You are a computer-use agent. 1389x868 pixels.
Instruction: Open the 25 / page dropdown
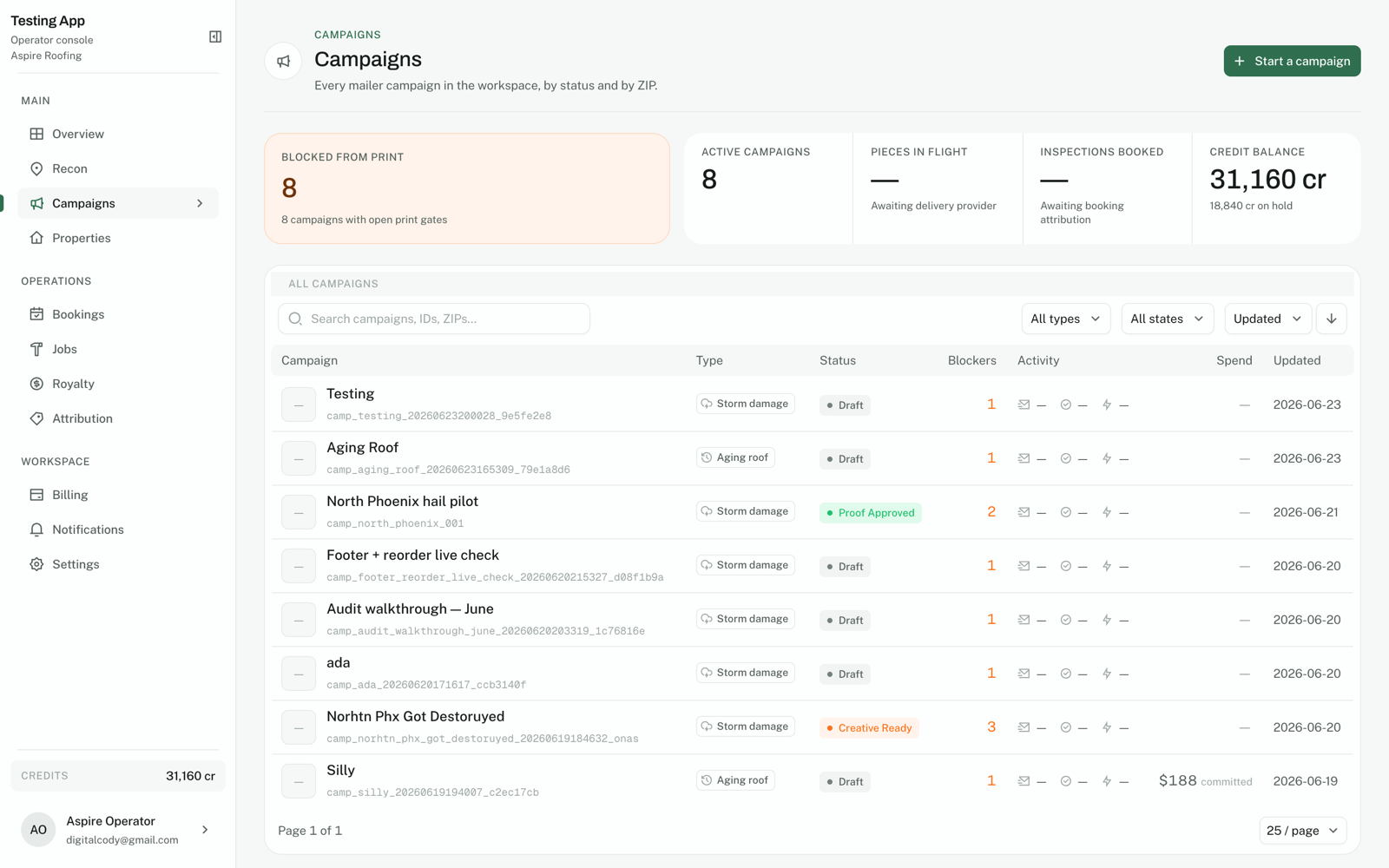pyautogui.click(x=1303, y=831)
